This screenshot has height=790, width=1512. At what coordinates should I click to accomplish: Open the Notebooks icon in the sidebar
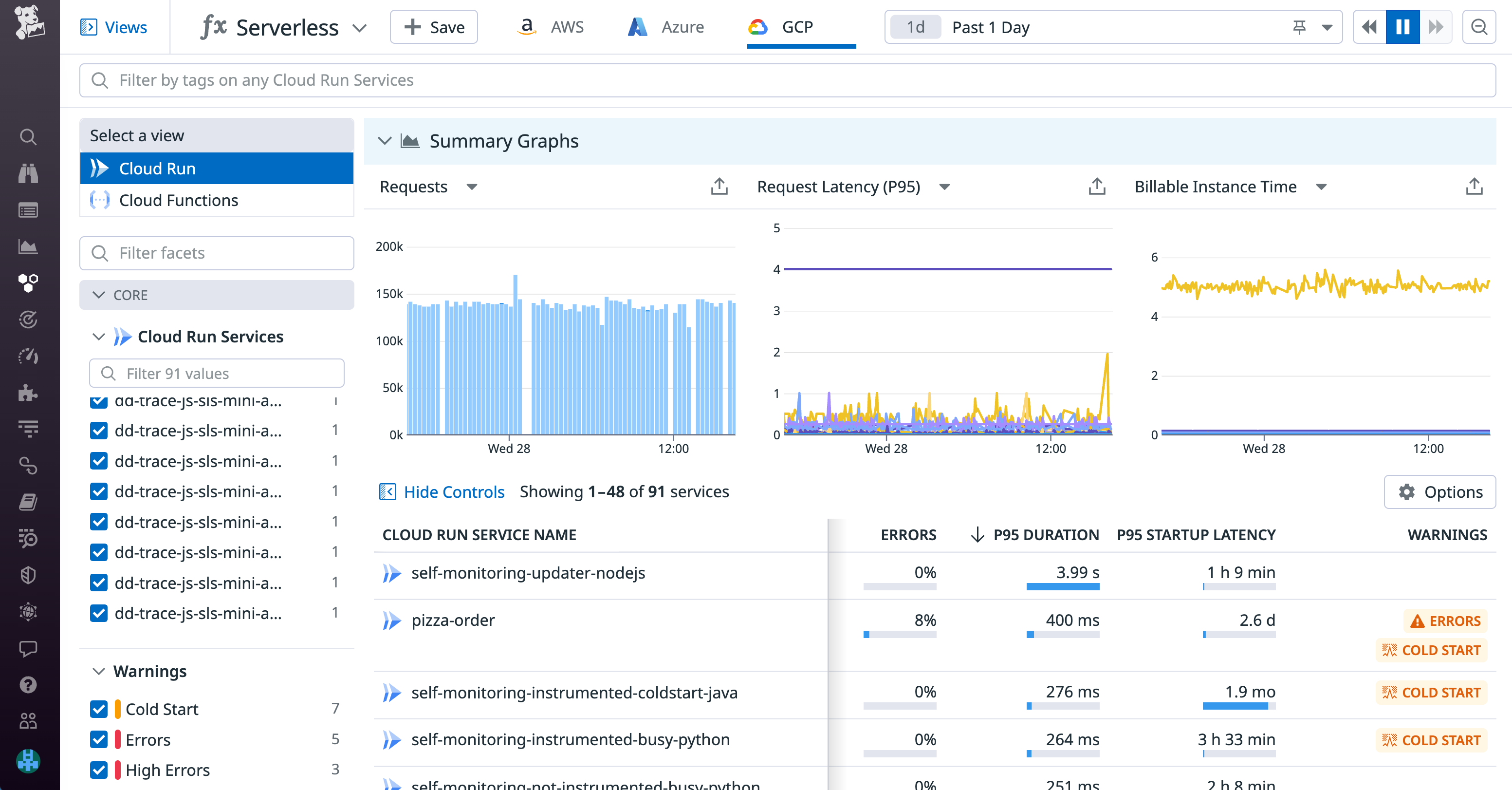pyautogui.click(x=28, y=502)
